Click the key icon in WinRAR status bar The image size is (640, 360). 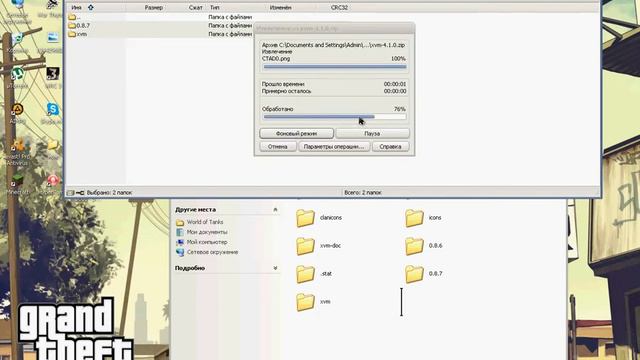click(x=80, y=192)
